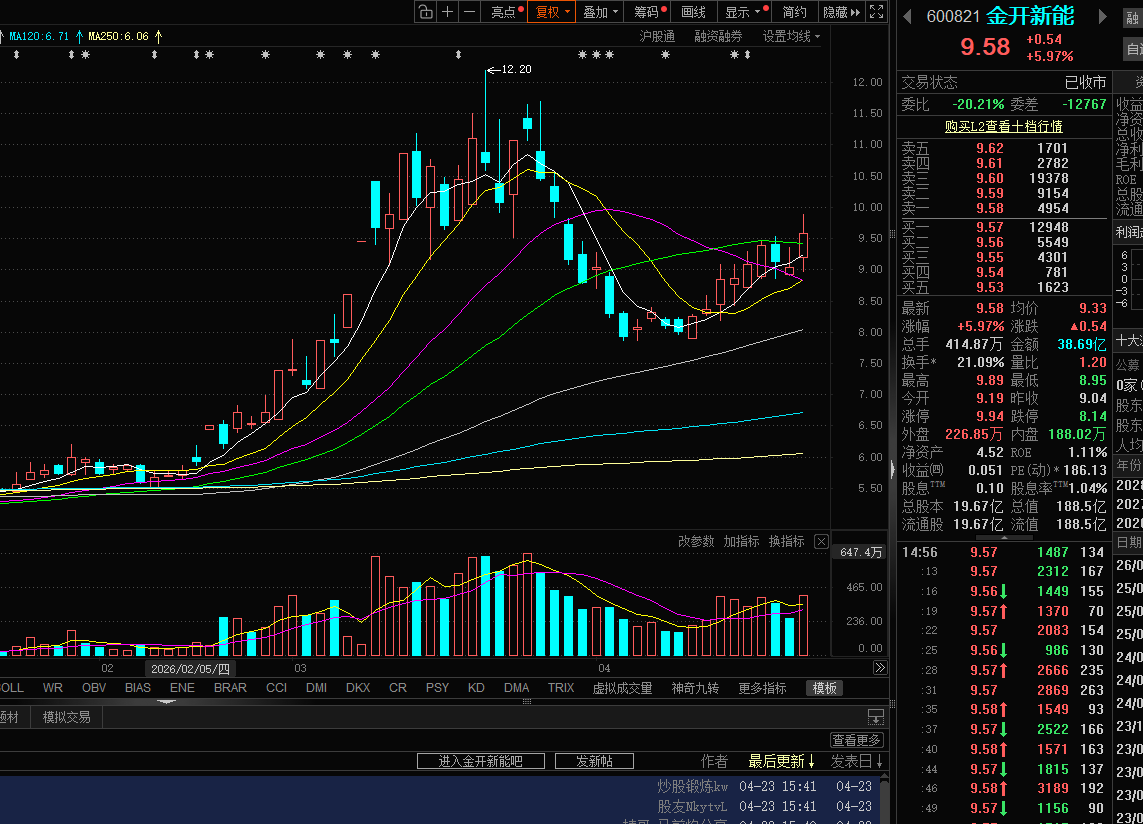
Task: Select the BIAS indicator tab
Action: pyautogui.click(x=138, y=688)
